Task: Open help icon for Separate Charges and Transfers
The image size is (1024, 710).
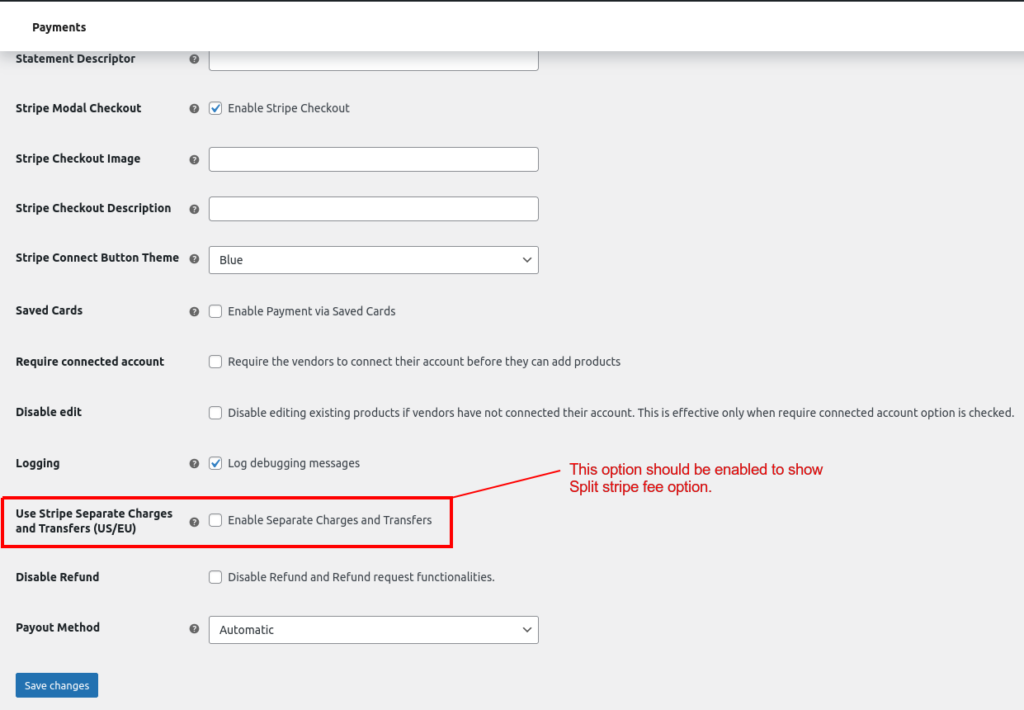Action: [194, 522]
